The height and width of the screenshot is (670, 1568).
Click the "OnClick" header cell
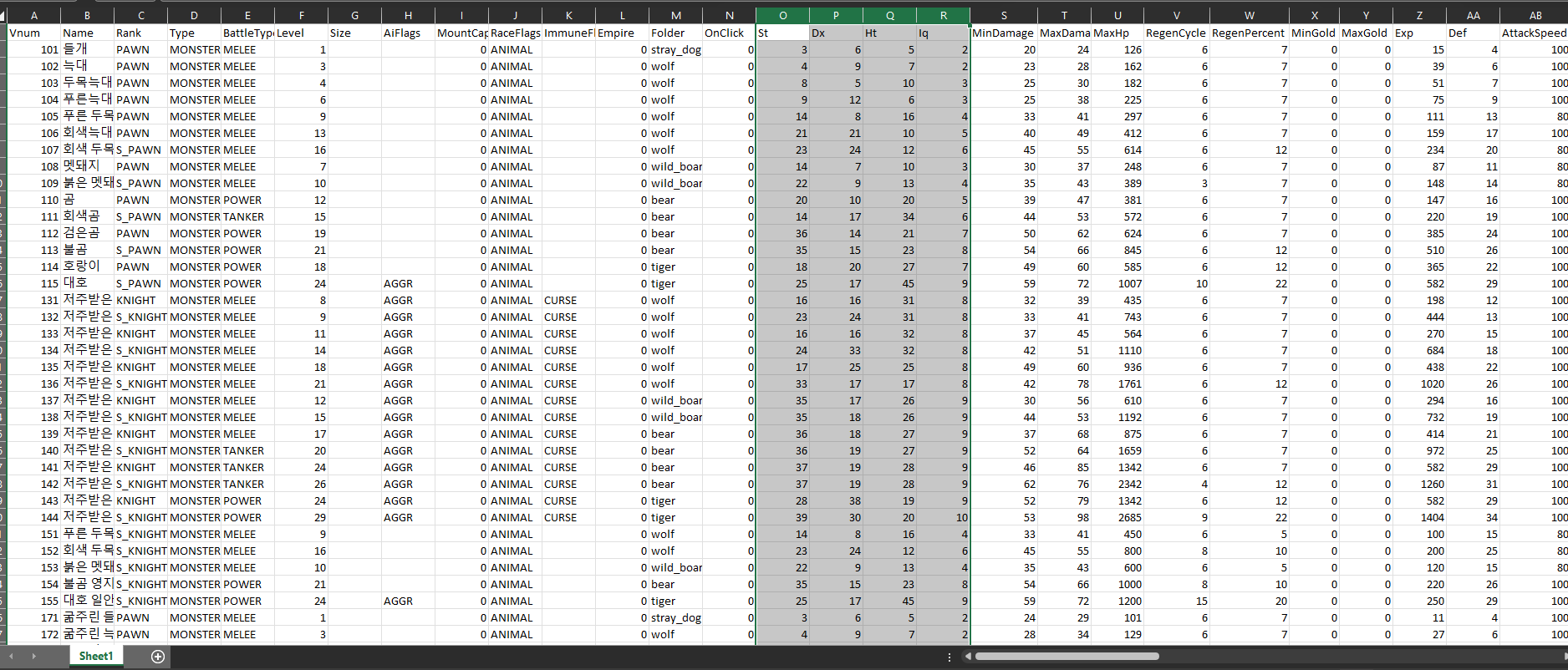pos(729,33)
